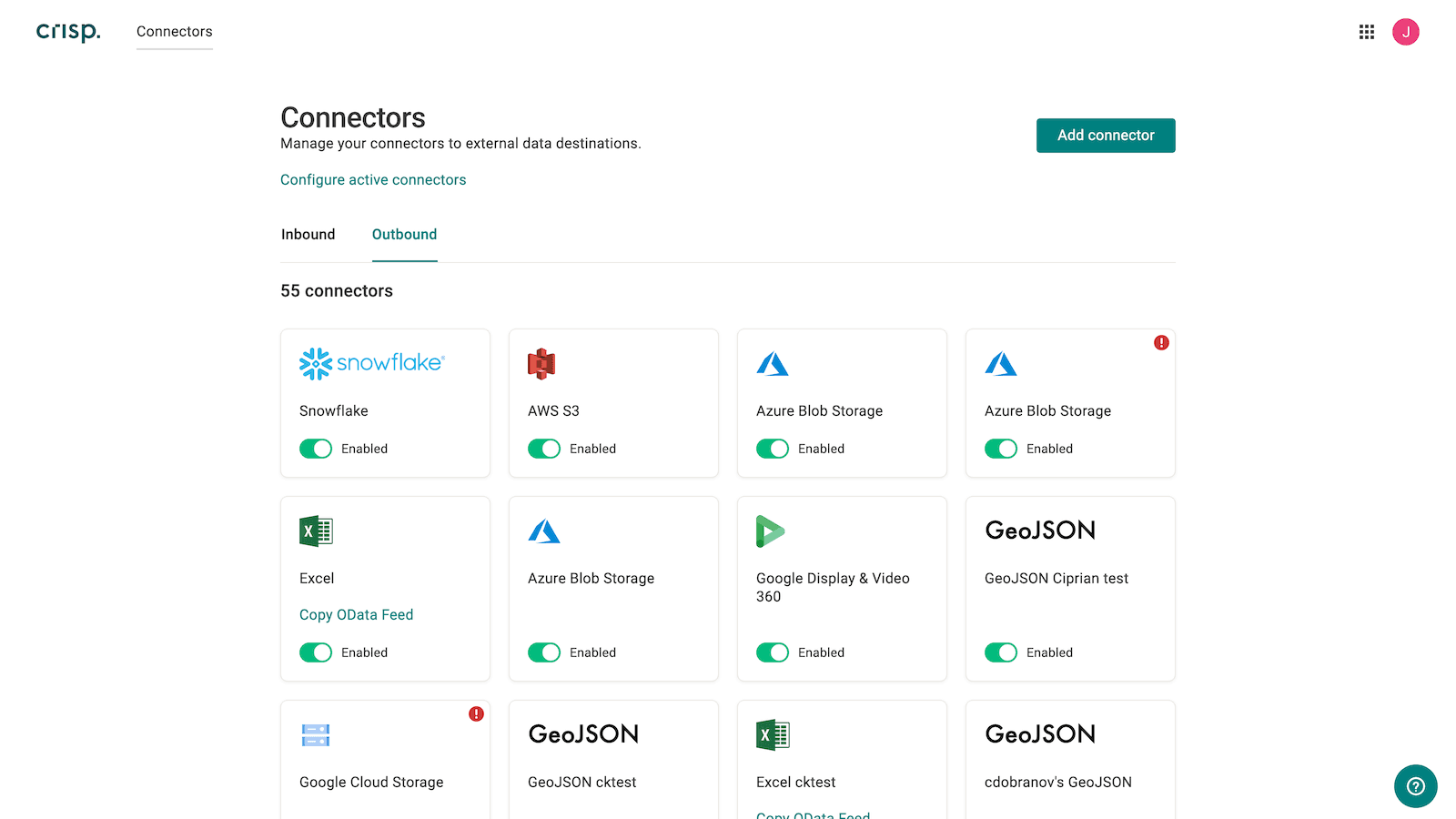Click the Add connector button

click(1105, 135)
